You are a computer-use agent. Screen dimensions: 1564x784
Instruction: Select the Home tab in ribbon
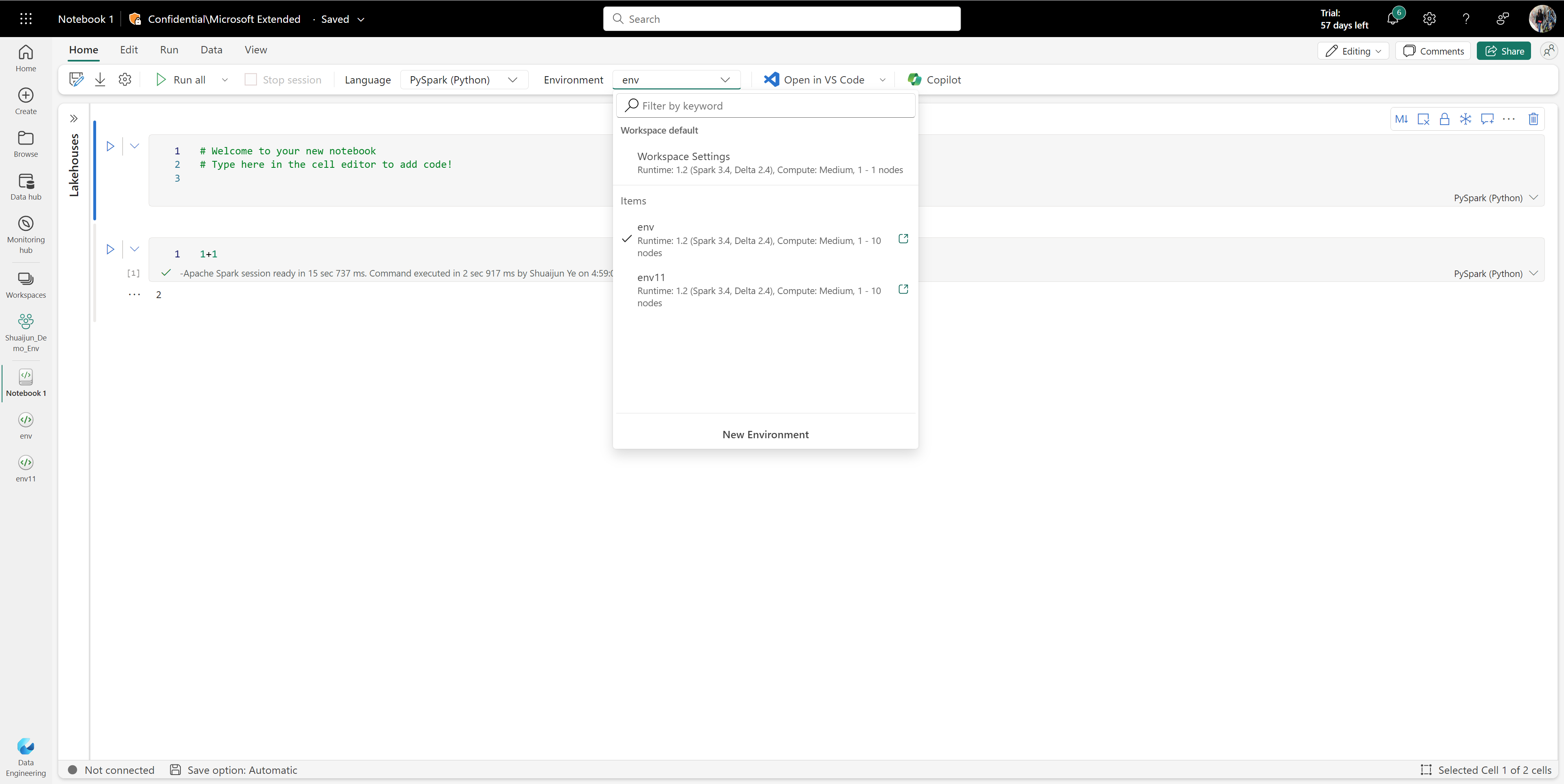pos(83,49)
